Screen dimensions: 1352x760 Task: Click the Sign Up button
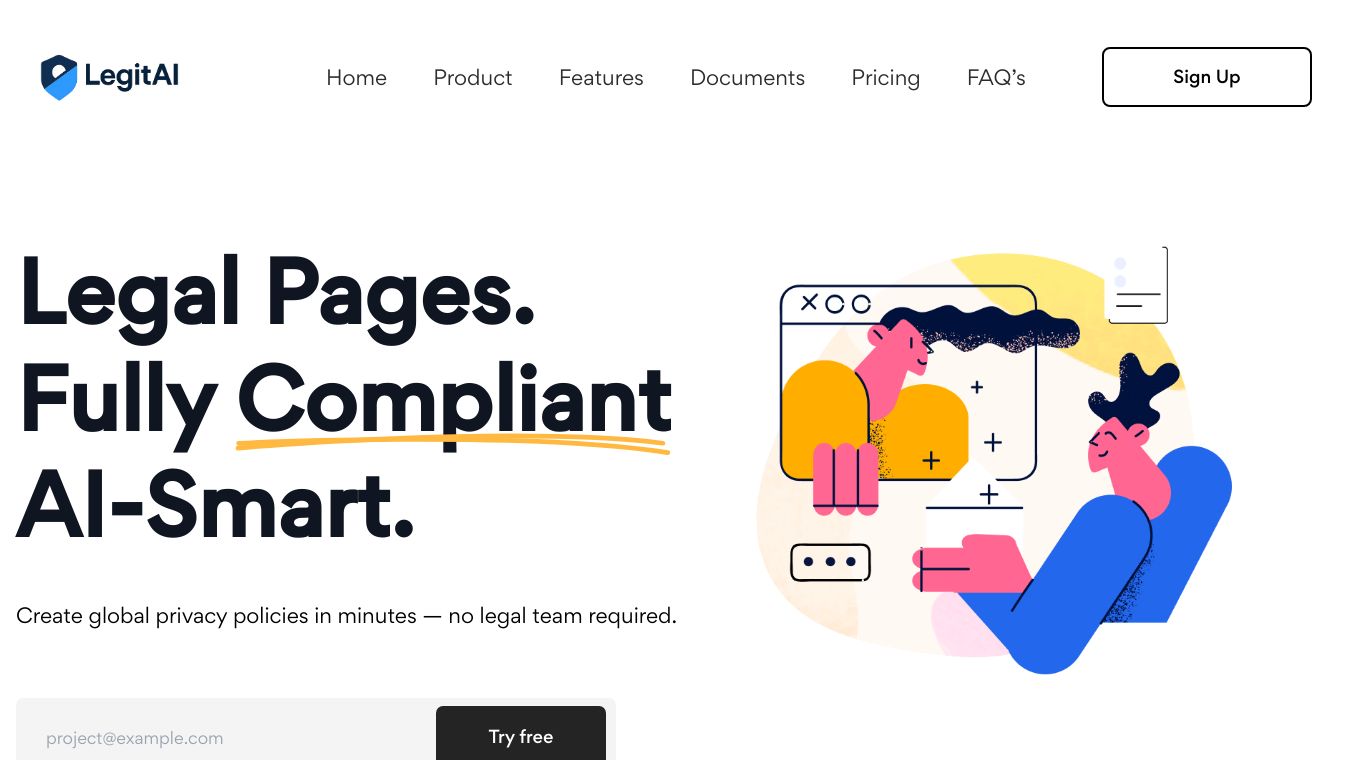(1206, 77)
